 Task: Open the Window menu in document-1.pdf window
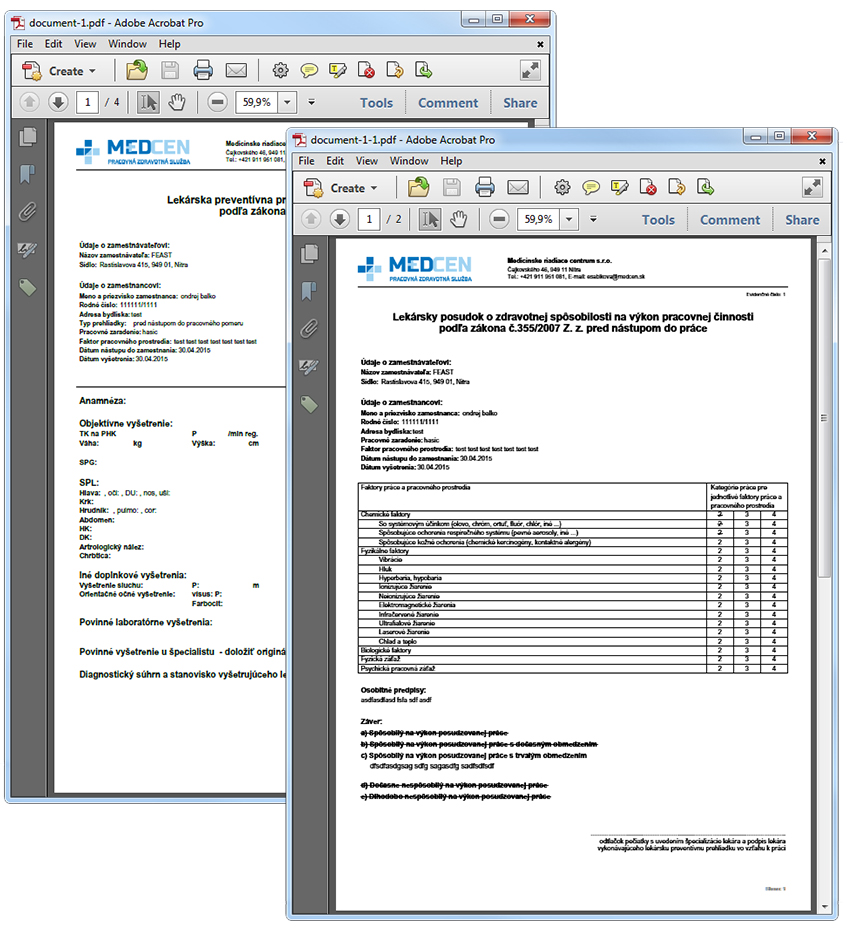tap(127, 44)
